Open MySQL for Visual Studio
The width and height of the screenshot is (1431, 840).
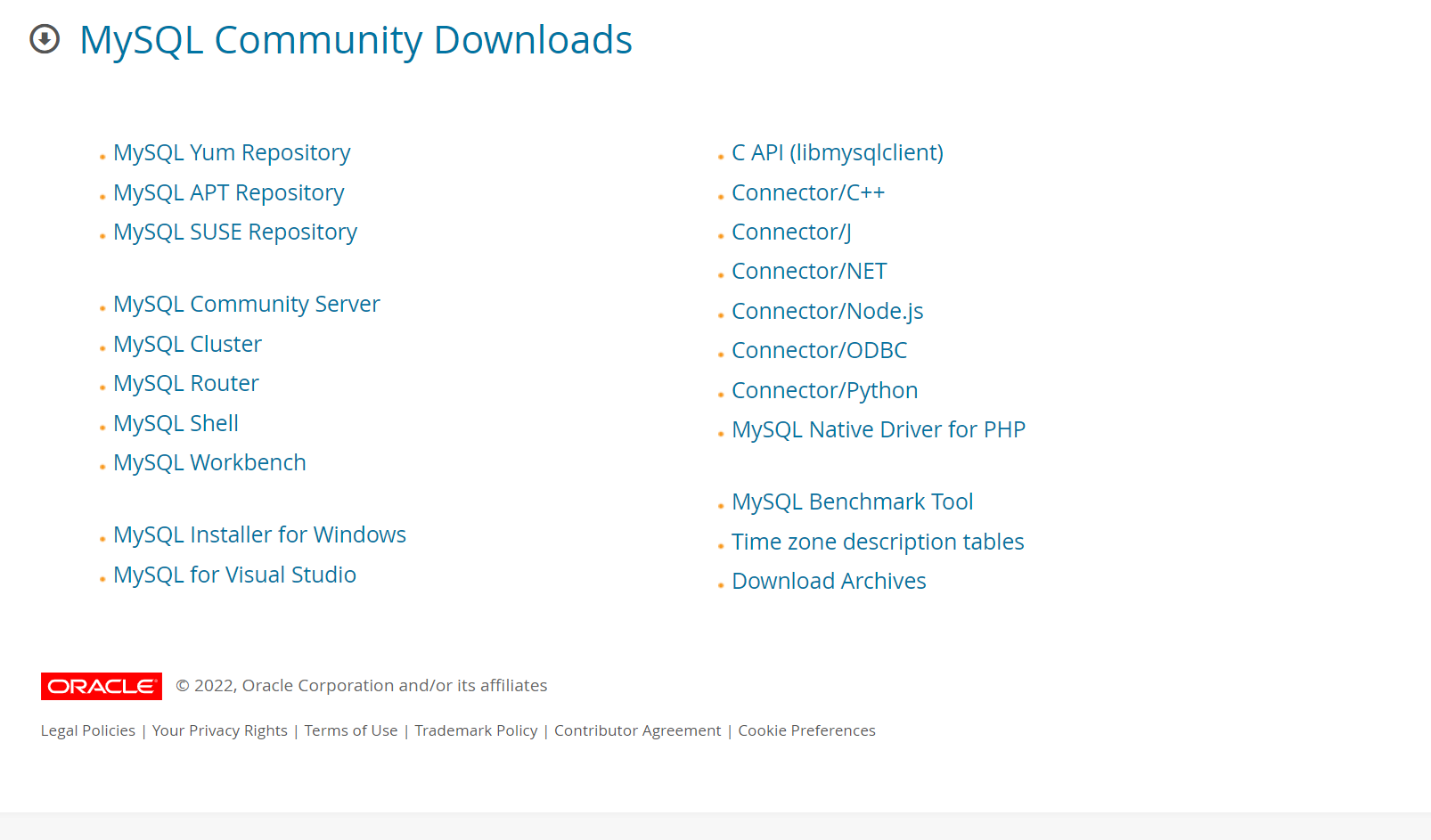coord(234,575)
